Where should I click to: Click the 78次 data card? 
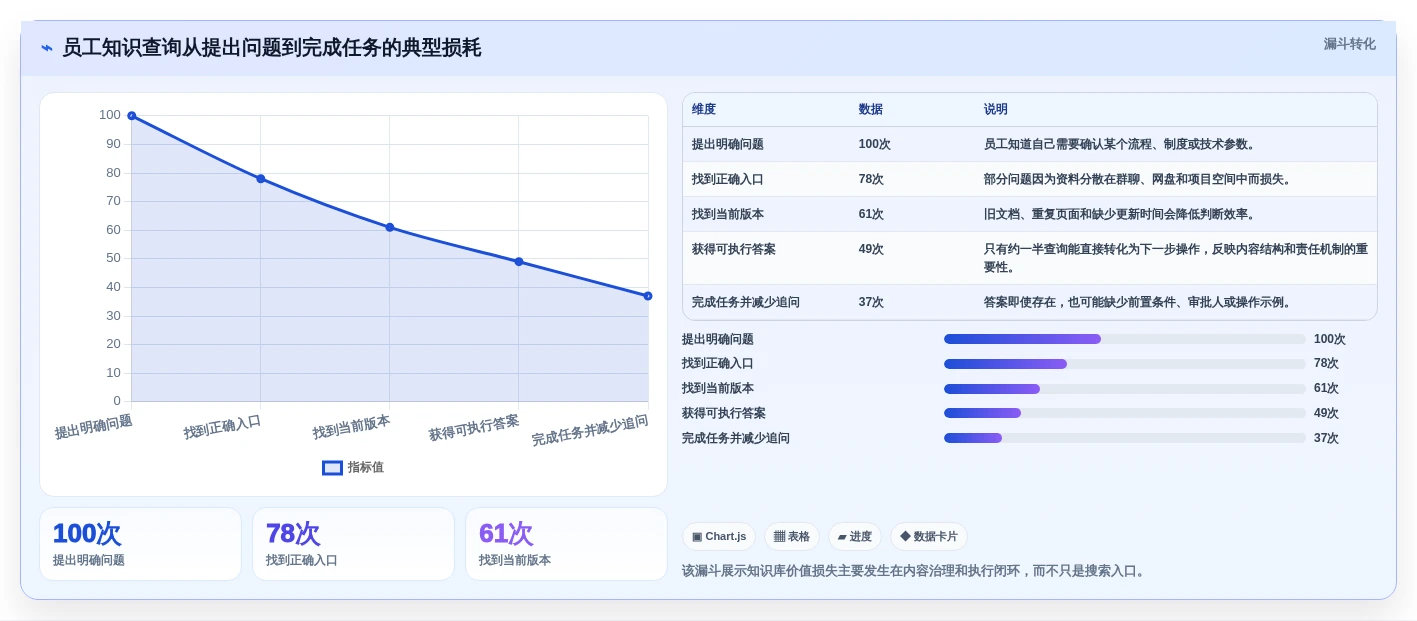pos(353,544)
